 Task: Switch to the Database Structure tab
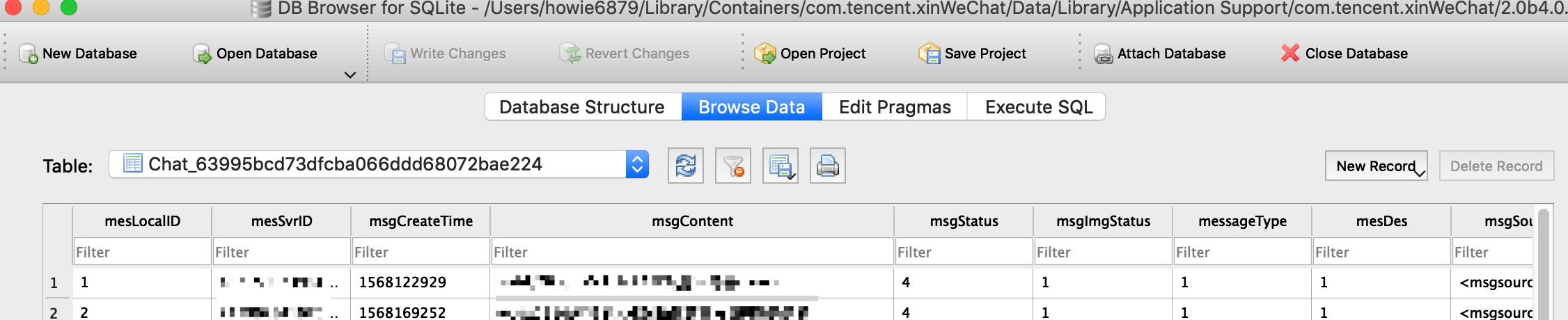click(x=582, y=107)
